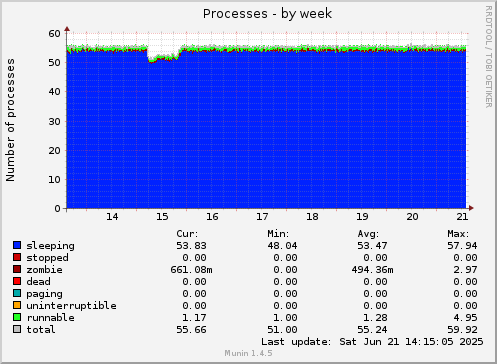Viewport: 497px width, 364px height.
Task: Click sleeping current value 53.83
Action: click(x=191, y=246)
